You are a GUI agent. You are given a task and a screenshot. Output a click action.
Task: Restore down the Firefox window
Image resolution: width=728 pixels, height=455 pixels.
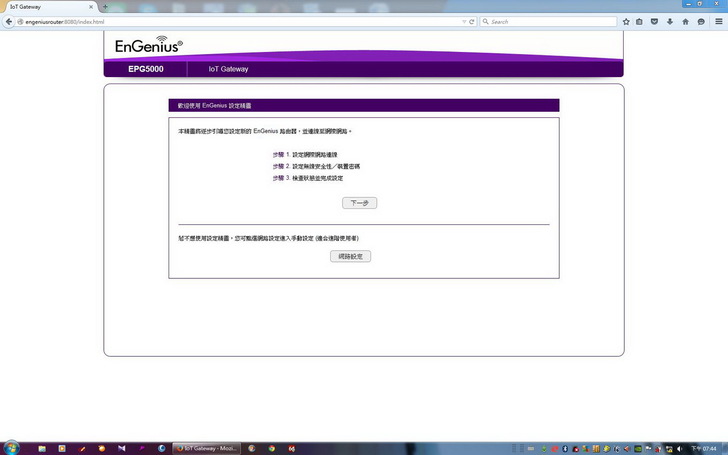(x=700, y=4)
